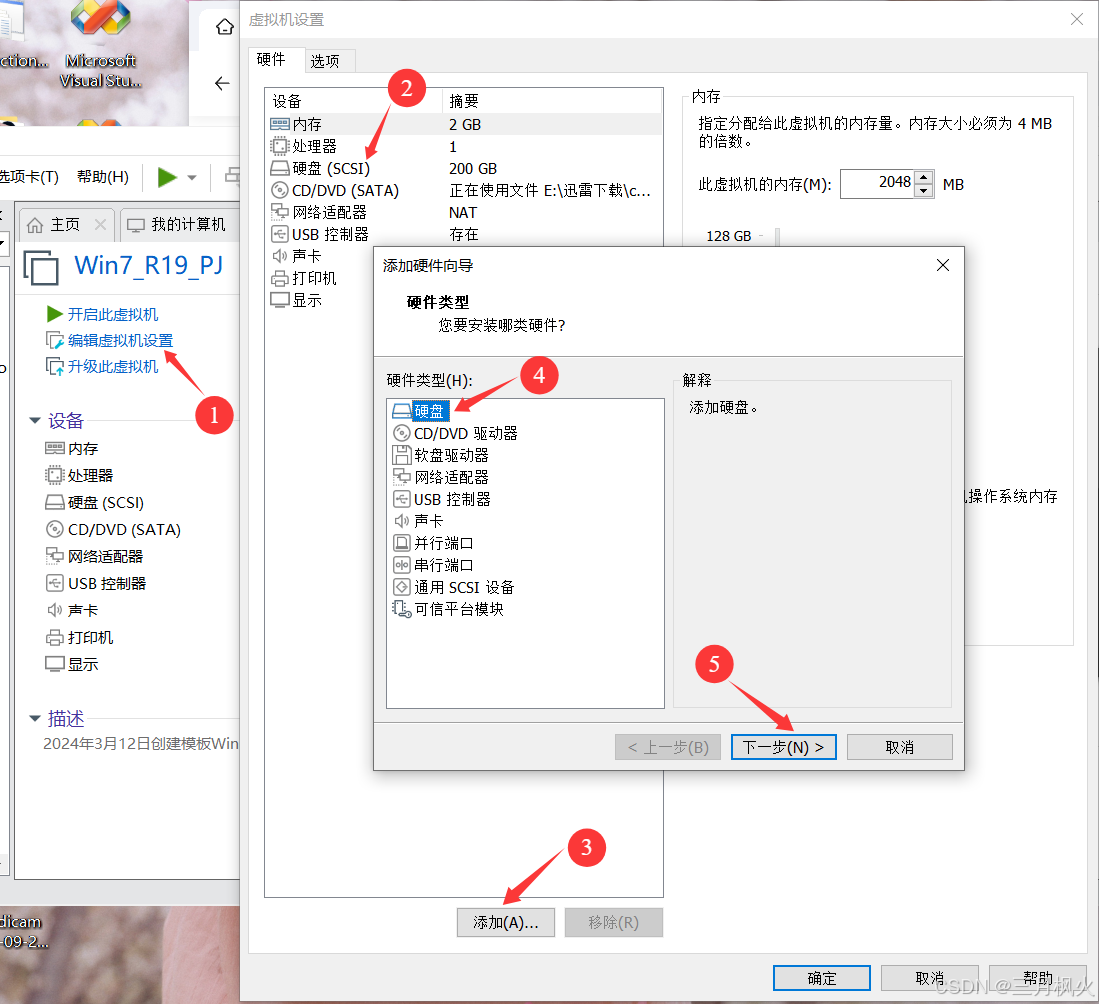Click 下一步(N) in the hardware wizard

pyautogui.click(x=783, y=747)
